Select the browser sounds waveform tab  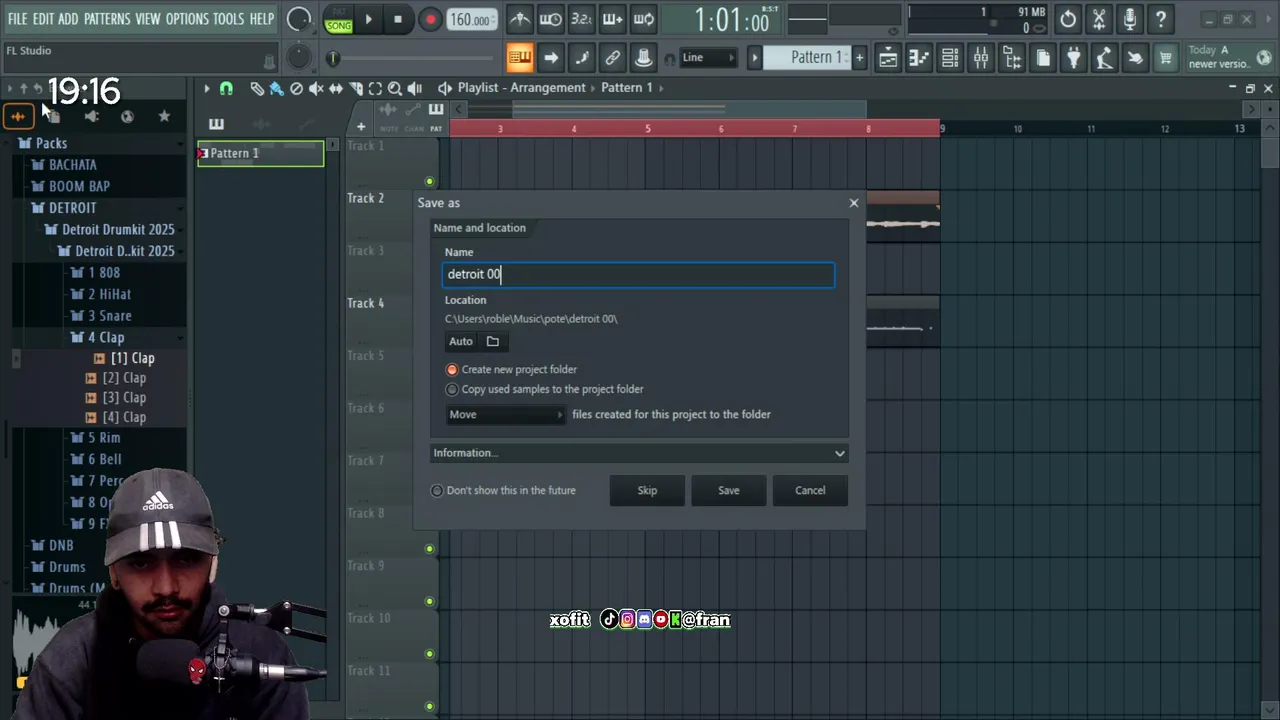click(x=18, y=116)
